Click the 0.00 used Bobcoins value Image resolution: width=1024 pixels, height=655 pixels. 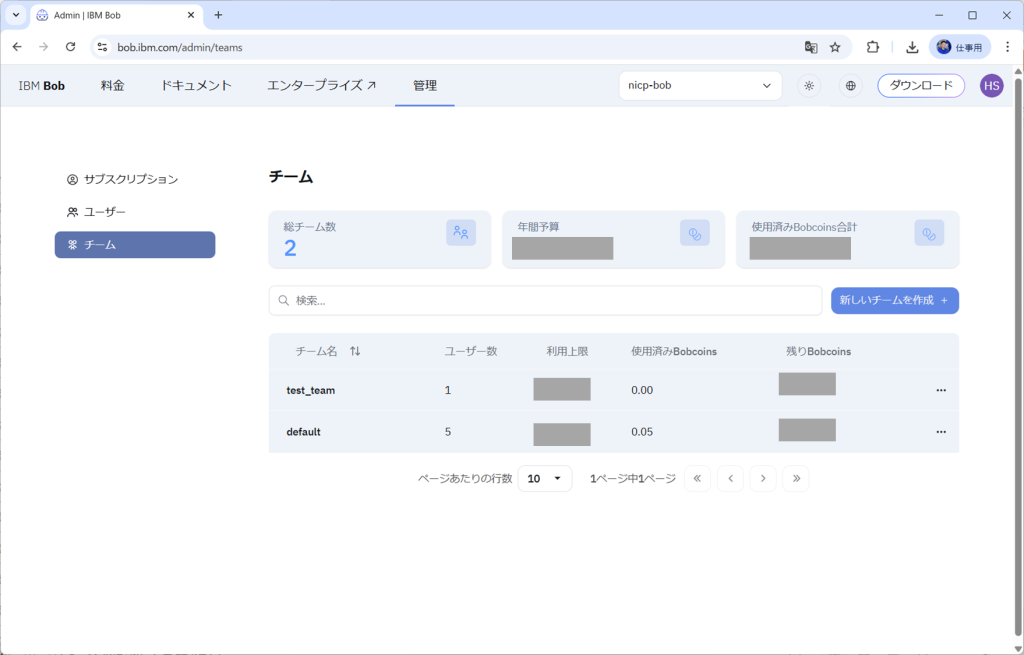click(x=642, y=390)
